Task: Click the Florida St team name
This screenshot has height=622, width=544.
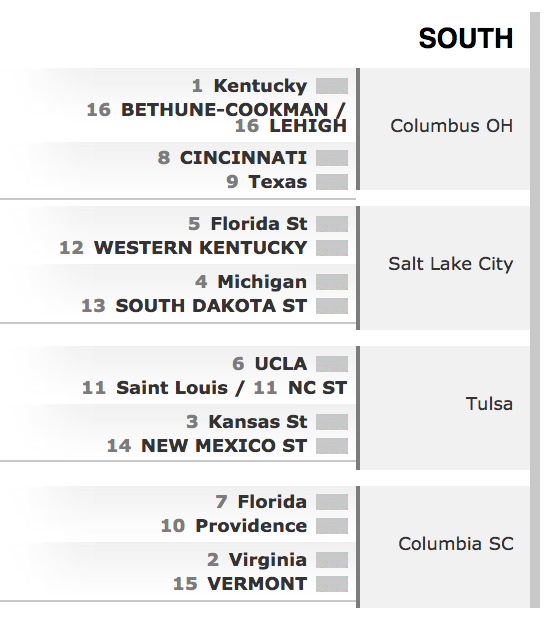Action: [x=259, y=224]
